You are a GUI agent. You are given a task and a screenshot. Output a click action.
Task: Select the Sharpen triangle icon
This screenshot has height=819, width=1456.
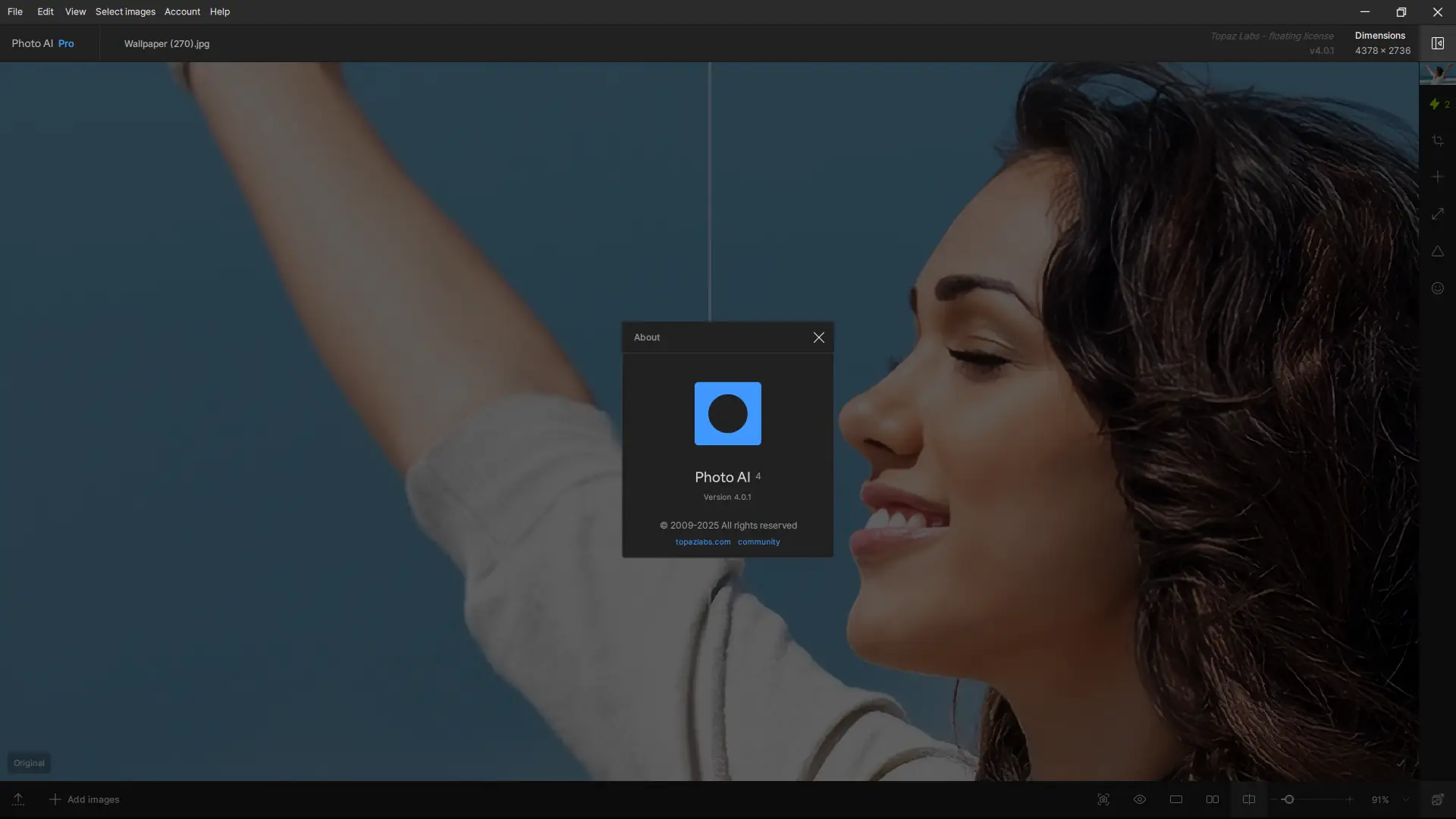[1437, 251]
